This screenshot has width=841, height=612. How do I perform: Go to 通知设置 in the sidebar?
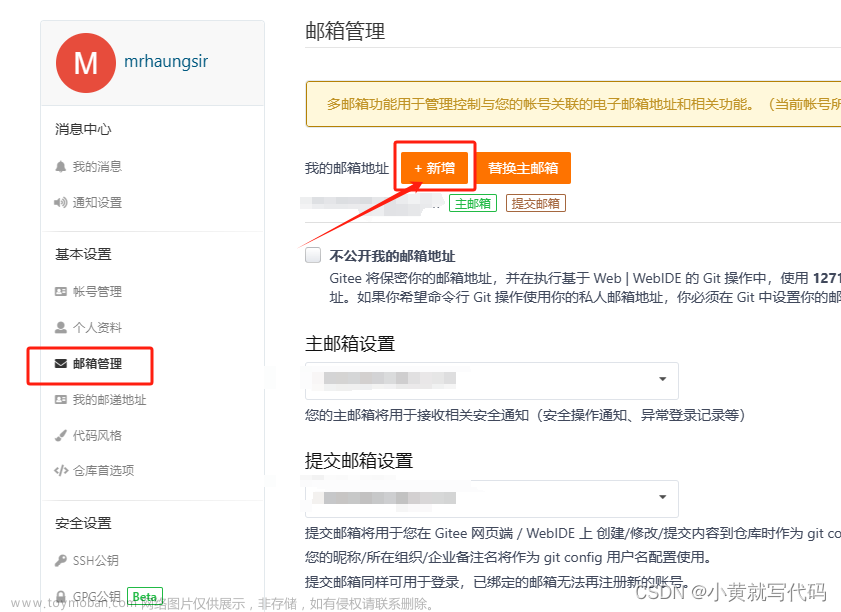coord(97,203)
